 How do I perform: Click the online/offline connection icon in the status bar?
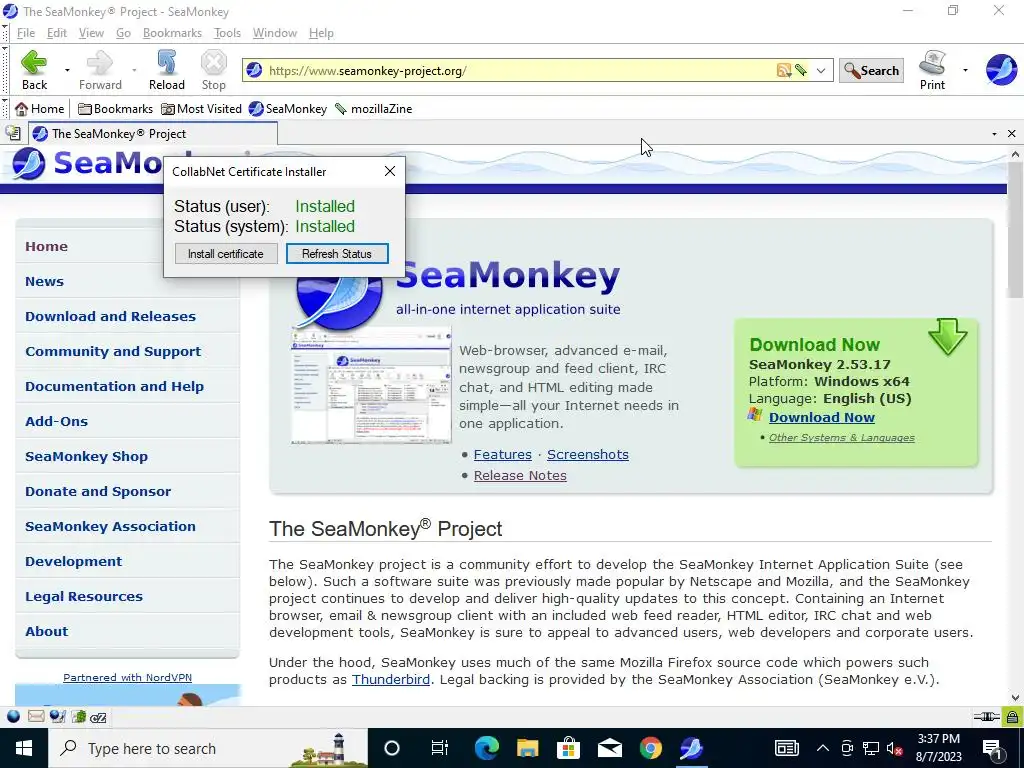[x=986, y=717]
